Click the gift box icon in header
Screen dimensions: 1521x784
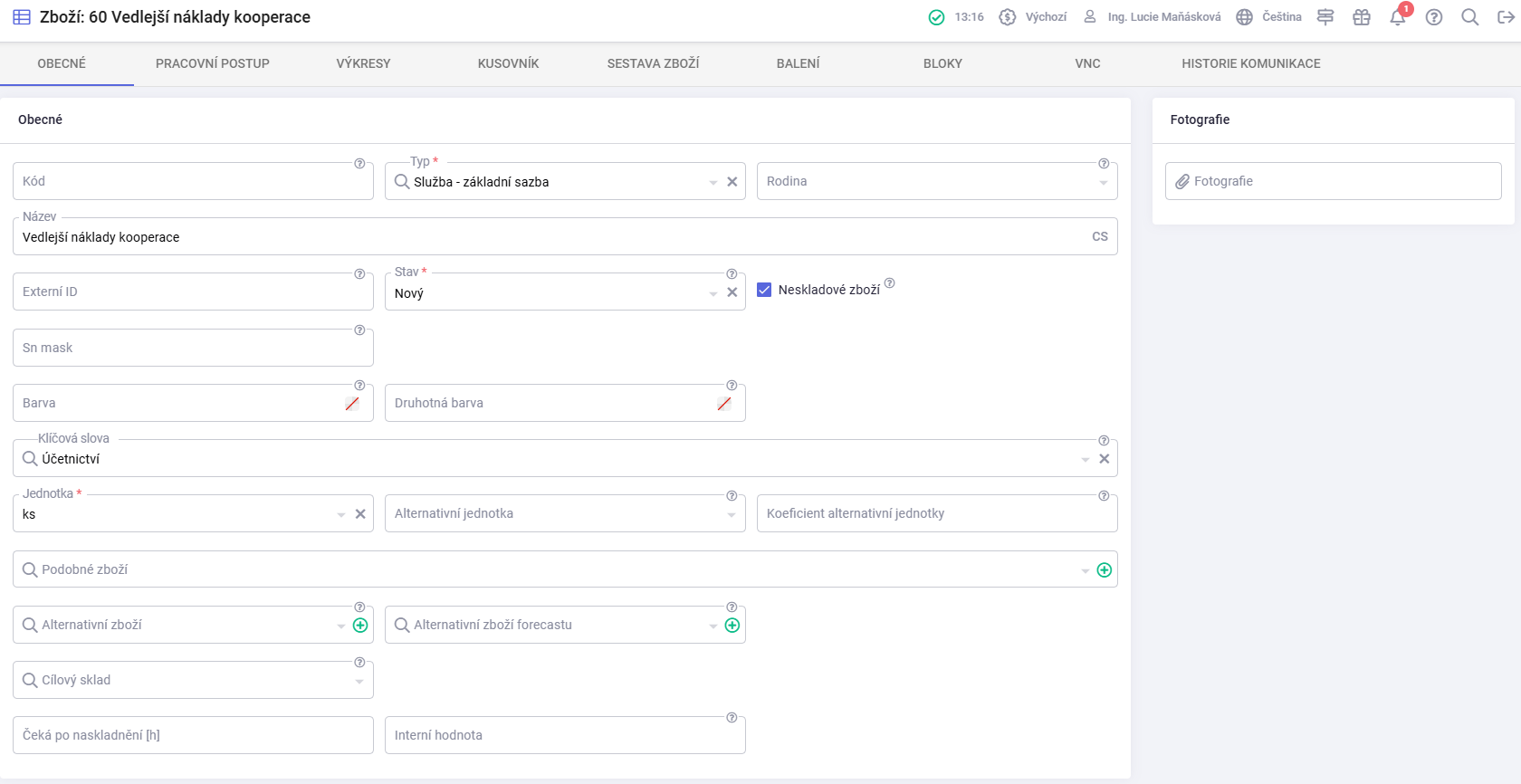coord(1361,17)
